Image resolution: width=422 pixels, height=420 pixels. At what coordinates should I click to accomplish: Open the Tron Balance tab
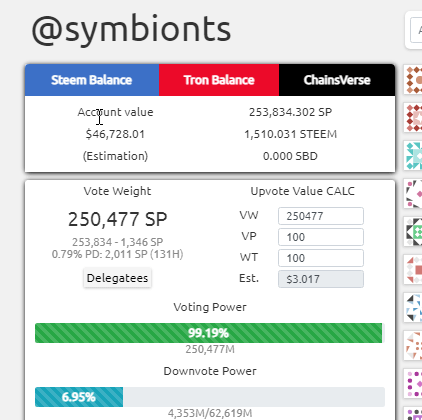coord(219,80)
